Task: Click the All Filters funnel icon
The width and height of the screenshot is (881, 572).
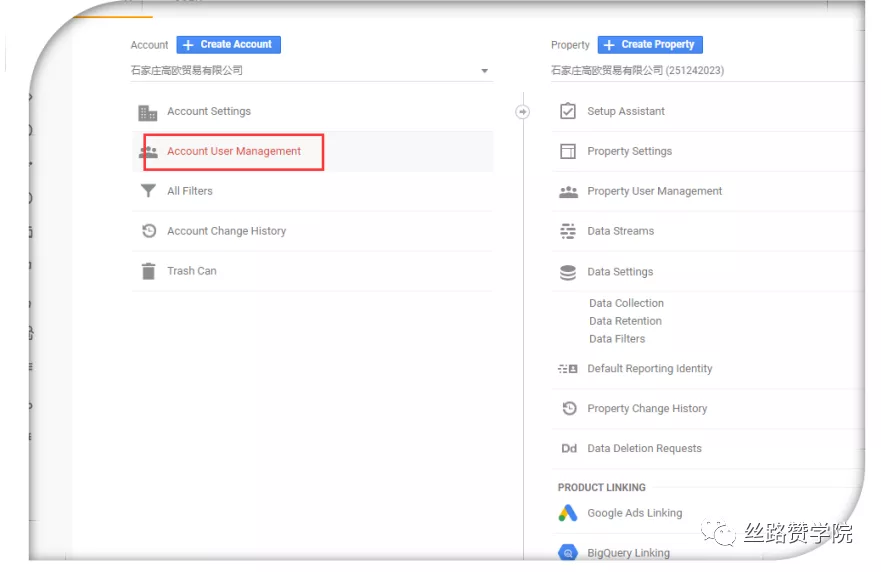Action: (148, 191)
